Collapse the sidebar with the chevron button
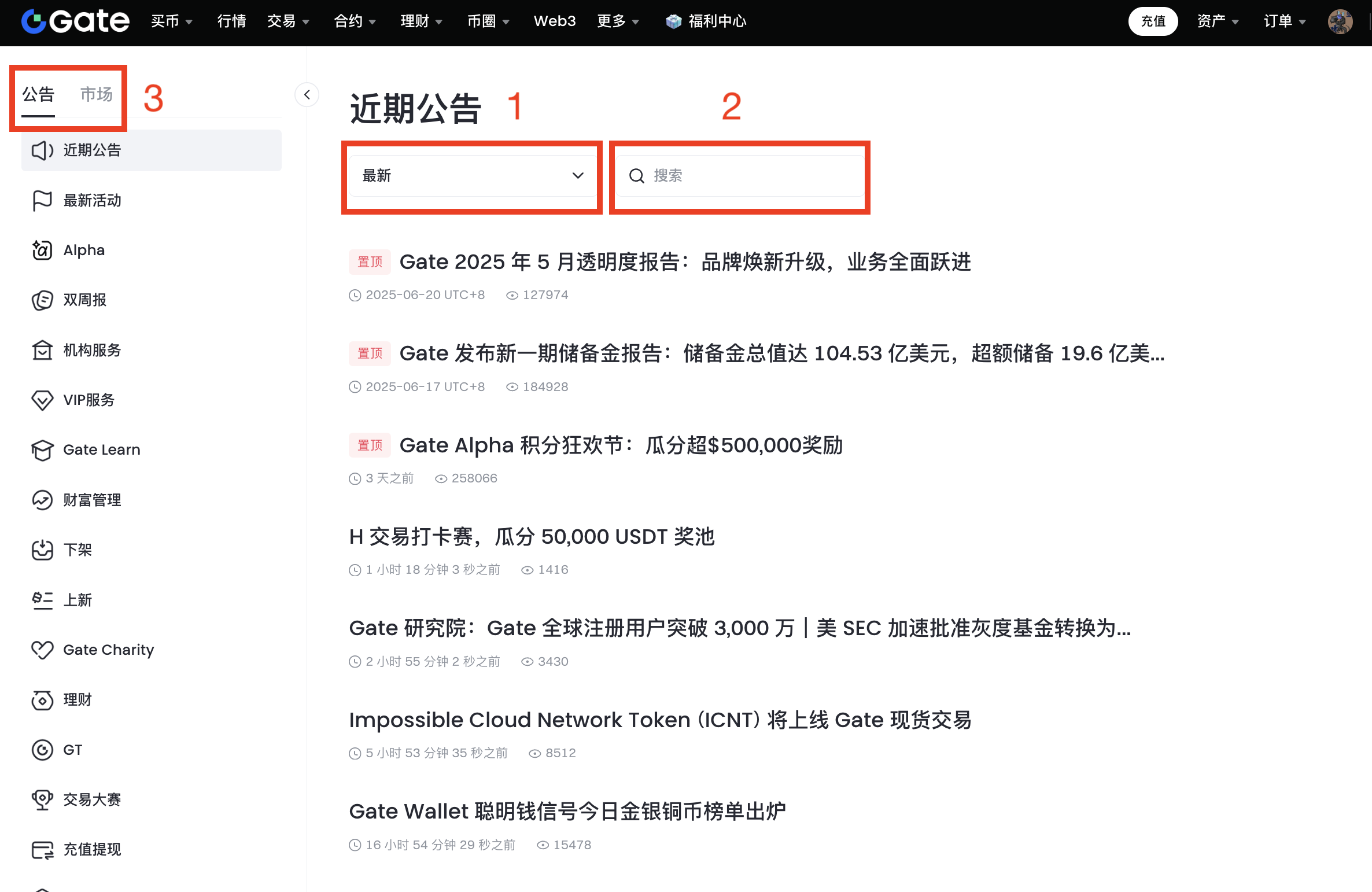Screen dimensions: 1372x892 pos(307,95)
